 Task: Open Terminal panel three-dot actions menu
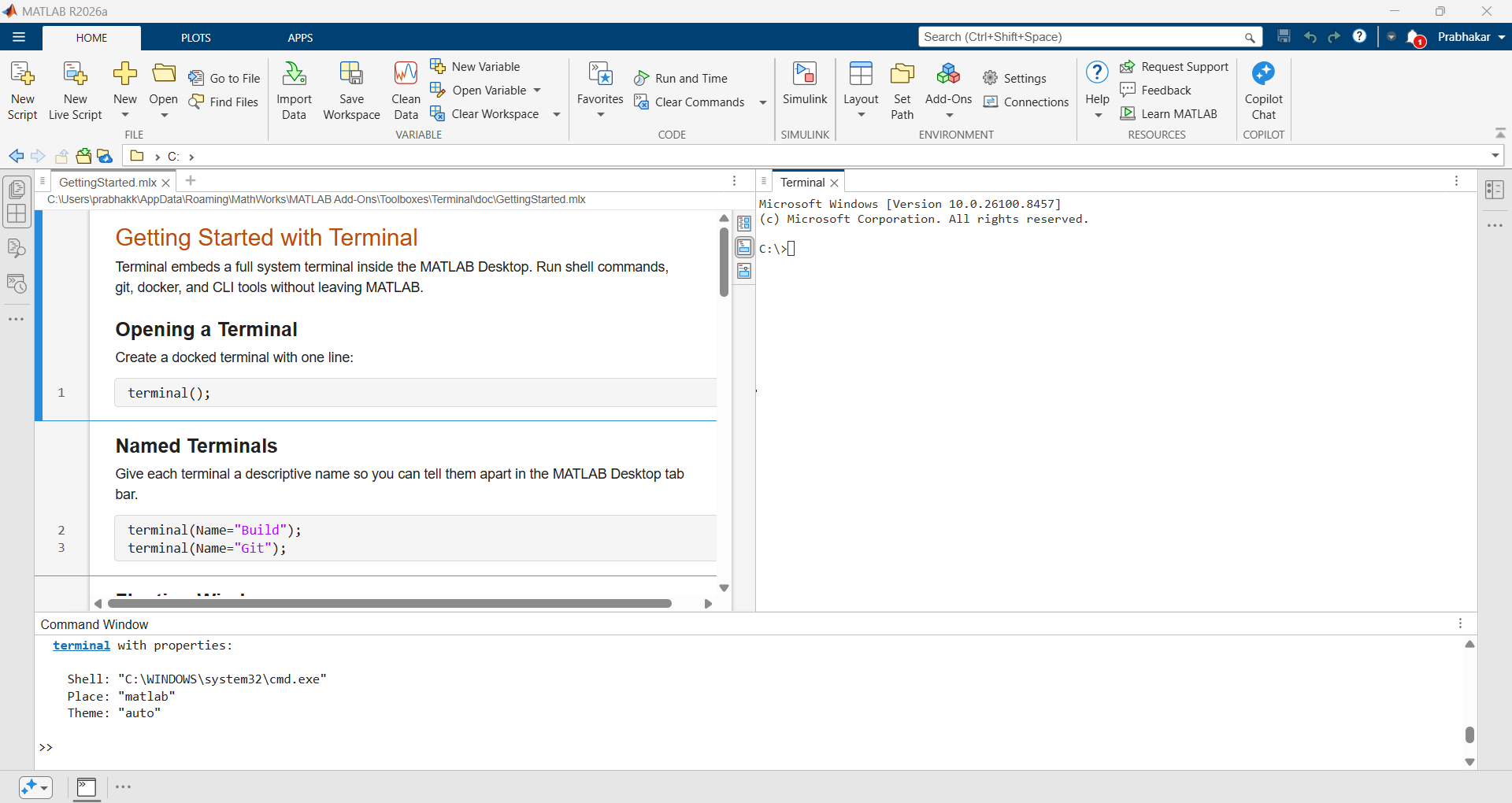[x=1457, y=181]
